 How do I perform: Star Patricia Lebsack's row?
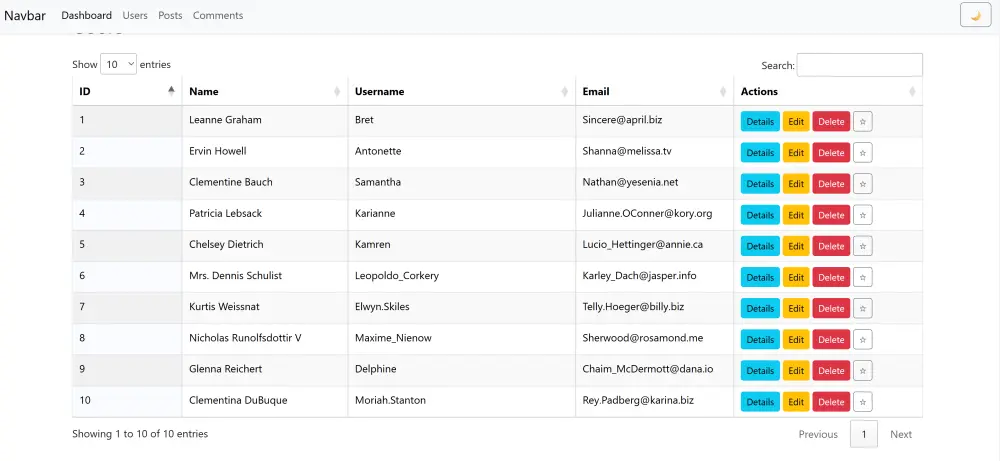click(x=863, y=215)
